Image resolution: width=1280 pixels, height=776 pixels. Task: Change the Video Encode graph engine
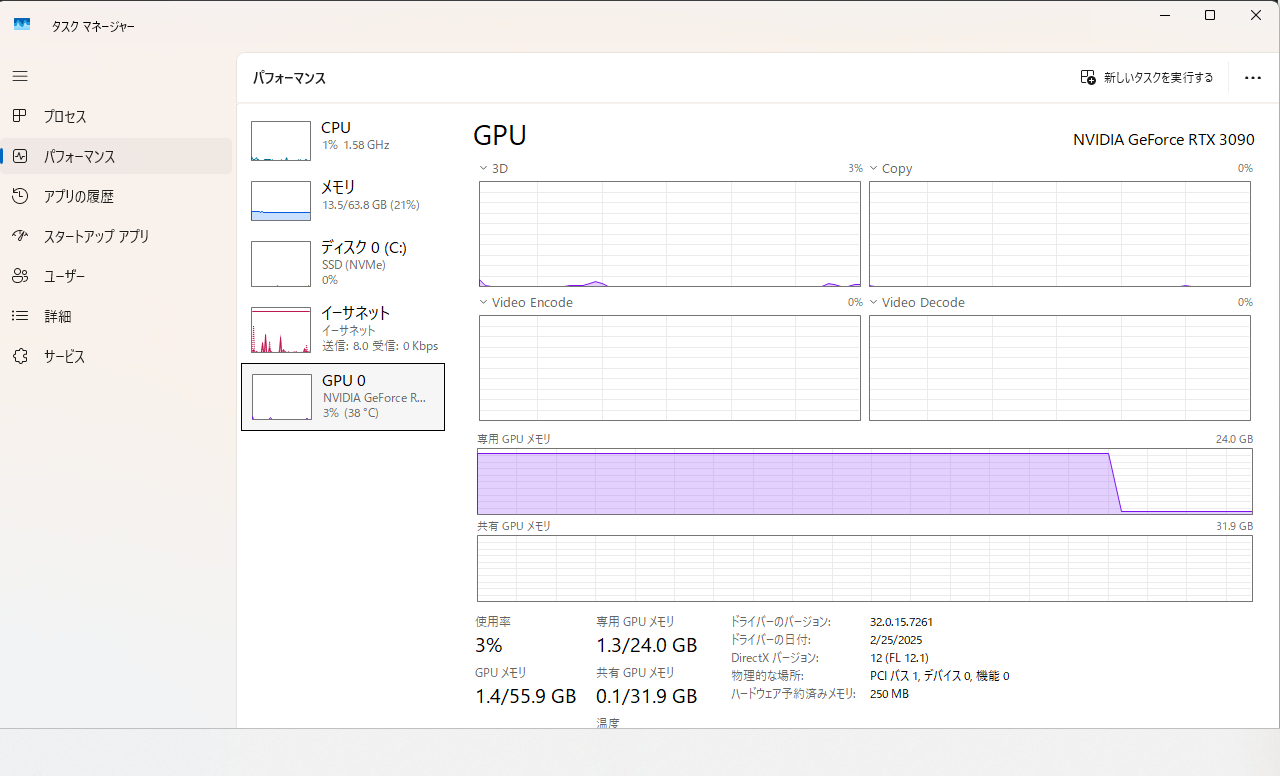pyautogui.click(x=484, y=302)
